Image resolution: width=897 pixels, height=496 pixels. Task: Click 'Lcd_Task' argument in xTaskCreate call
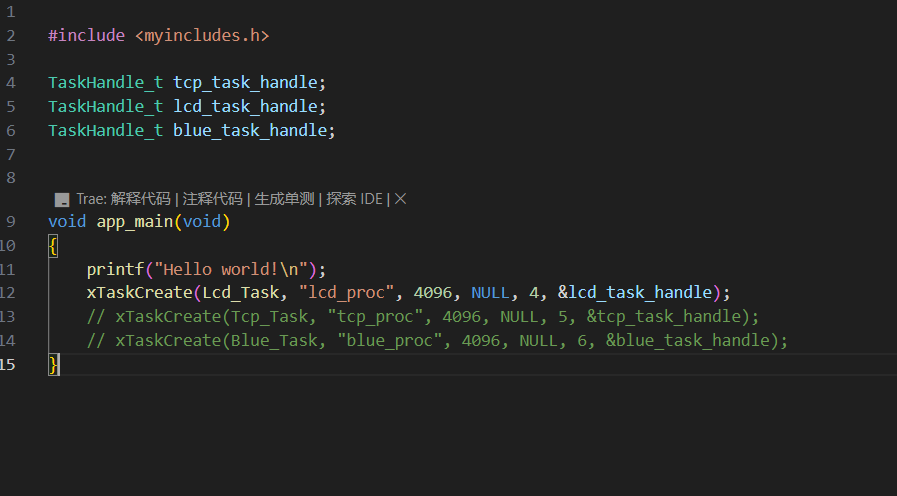[240, 293]
